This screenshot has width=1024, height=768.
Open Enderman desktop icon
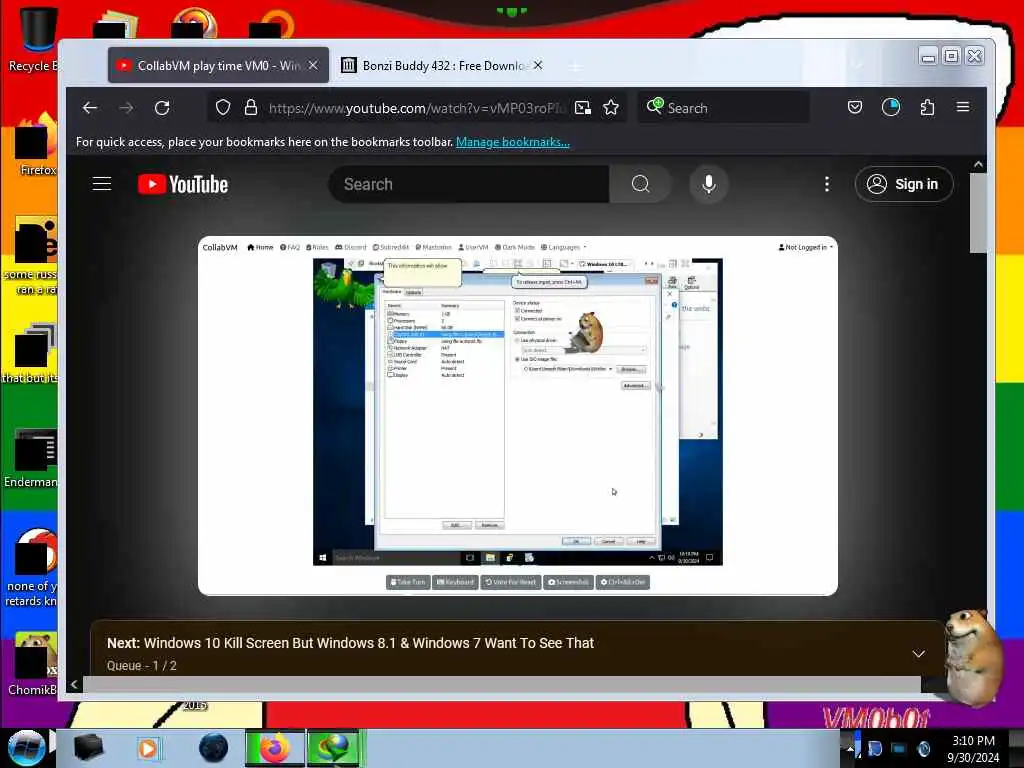(33, 458)
